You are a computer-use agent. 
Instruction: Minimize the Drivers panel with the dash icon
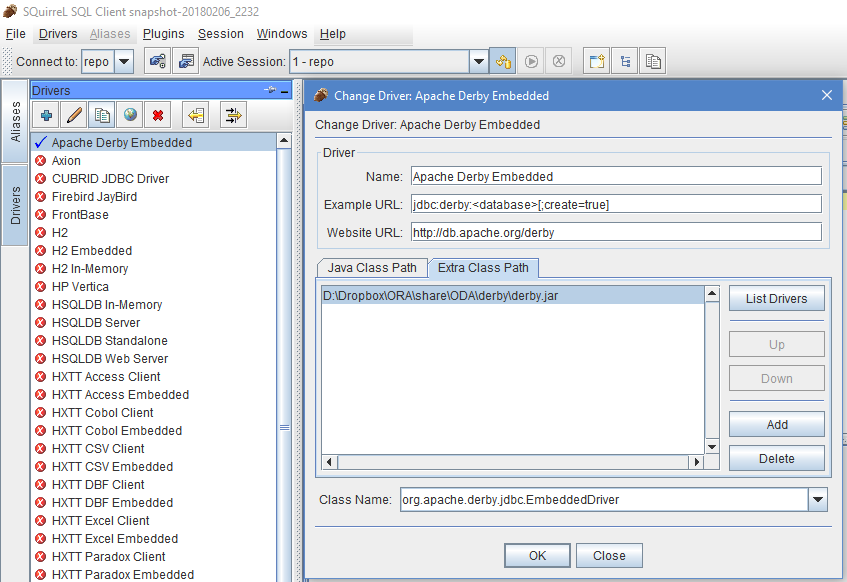tap(285, 91)
